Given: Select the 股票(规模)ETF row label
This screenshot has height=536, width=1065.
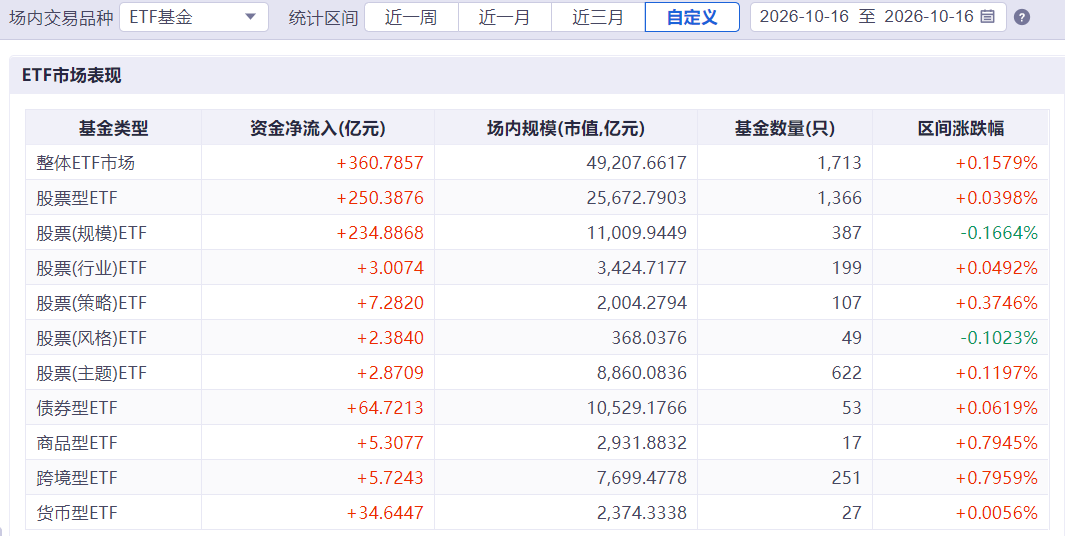Looking at the screenshot, I should 92,233.
